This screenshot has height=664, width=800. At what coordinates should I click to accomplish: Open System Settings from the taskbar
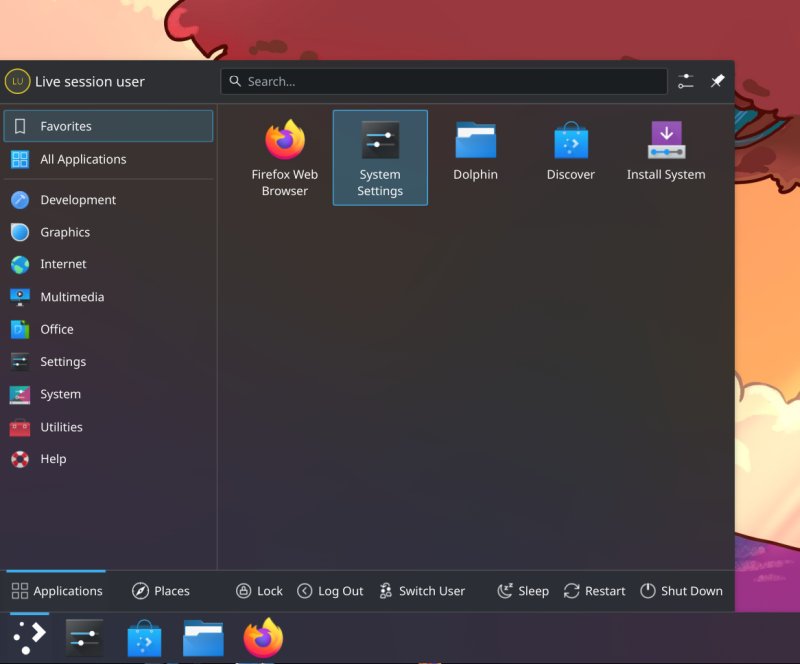[83, 637]
